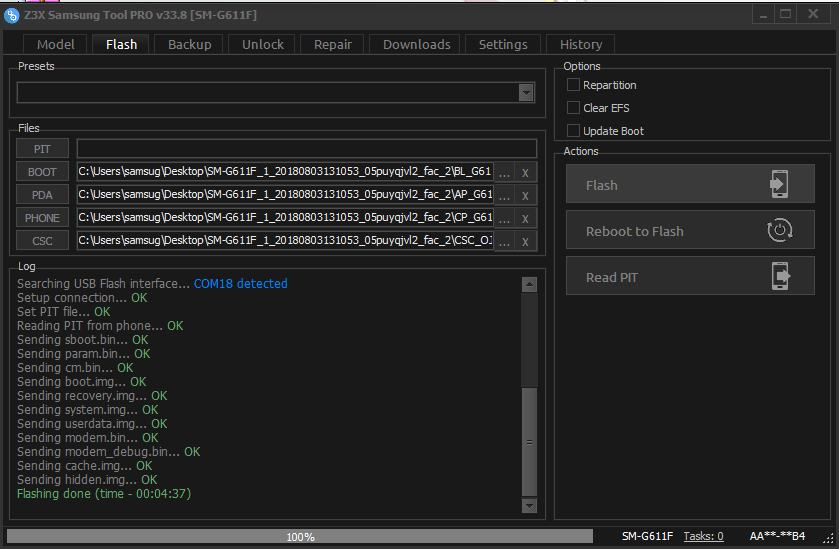This screenshot has width=839, height=549.
Task: Click the PDA file button
Action: [42, 195]
